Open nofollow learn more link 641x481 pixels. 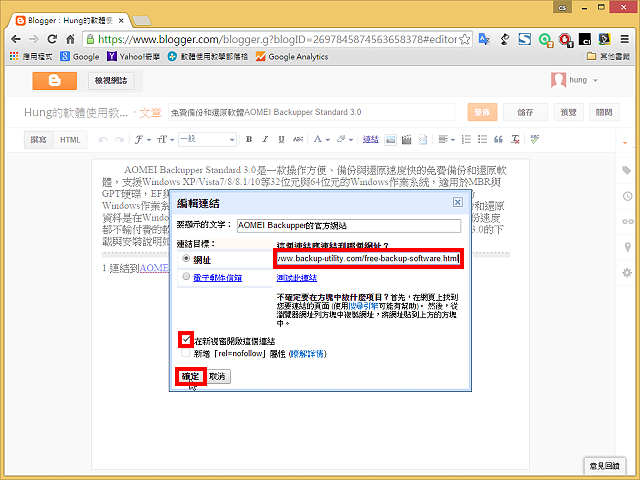307,353
